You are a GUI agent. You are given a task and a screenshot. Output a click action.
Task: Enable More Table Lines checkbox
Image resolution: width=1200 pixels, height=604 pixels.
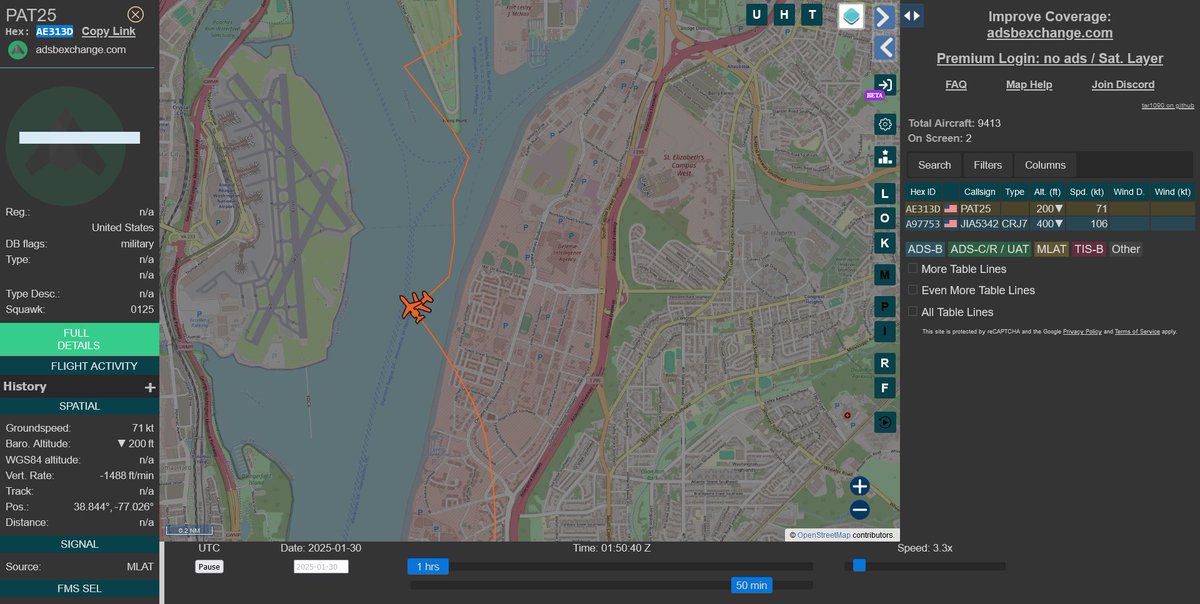coord(913,269)
